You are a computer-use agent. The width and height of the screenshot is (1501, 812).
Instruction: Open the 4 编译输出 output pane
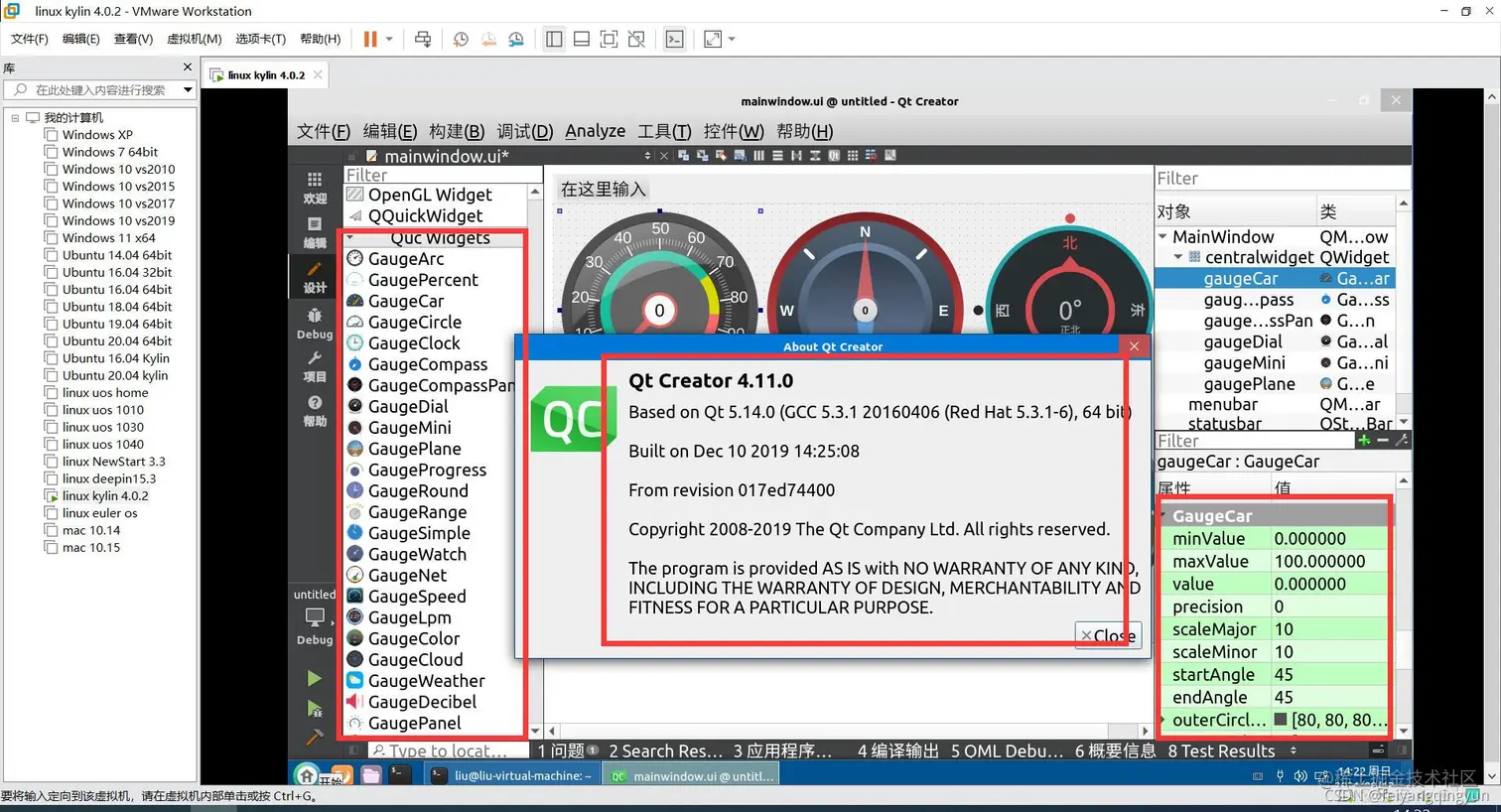tap(897, 750)
